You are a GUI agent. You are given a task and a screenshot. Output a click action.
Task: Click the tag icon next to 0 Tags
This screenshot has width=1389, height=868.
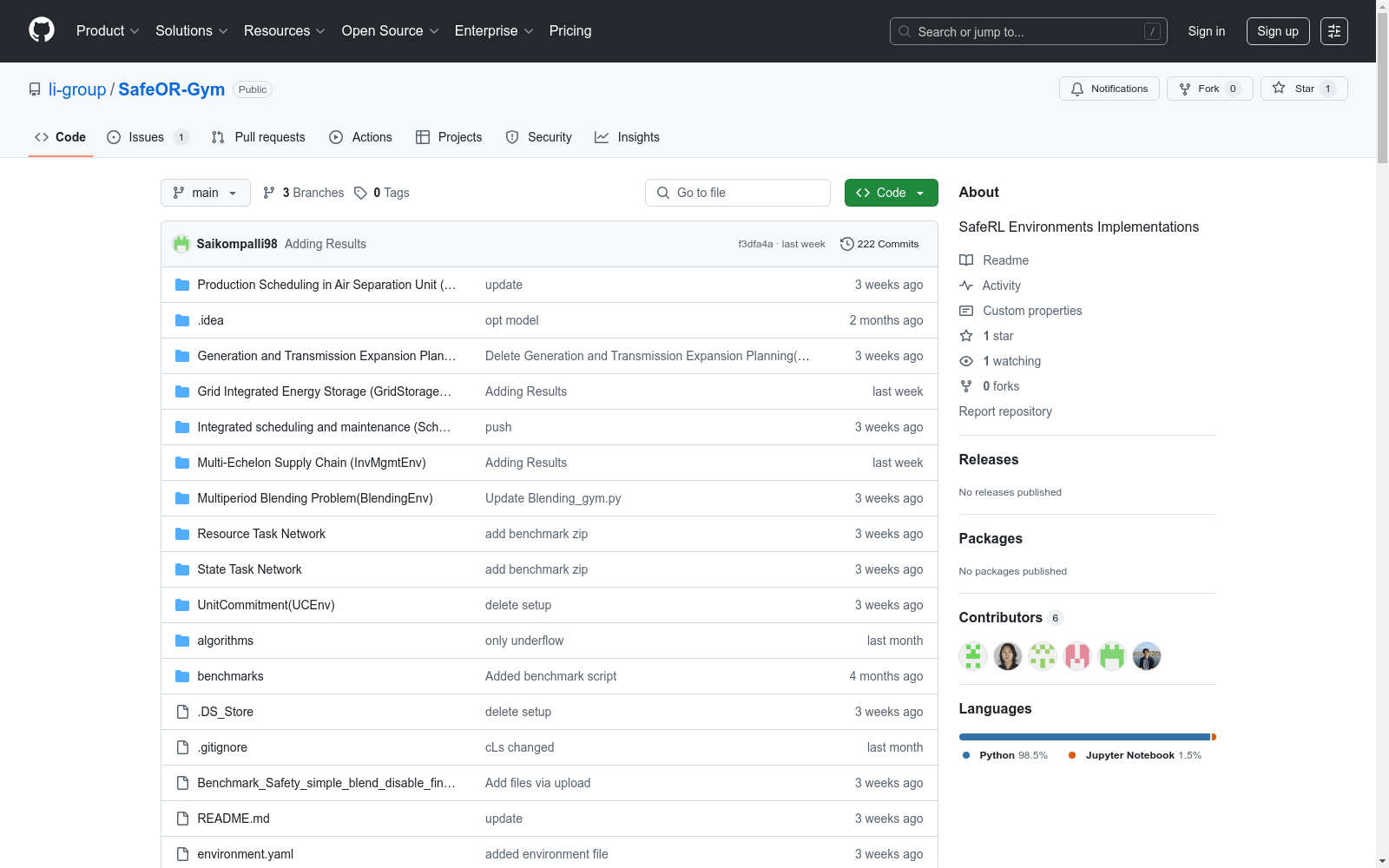(x=360, y=193)
